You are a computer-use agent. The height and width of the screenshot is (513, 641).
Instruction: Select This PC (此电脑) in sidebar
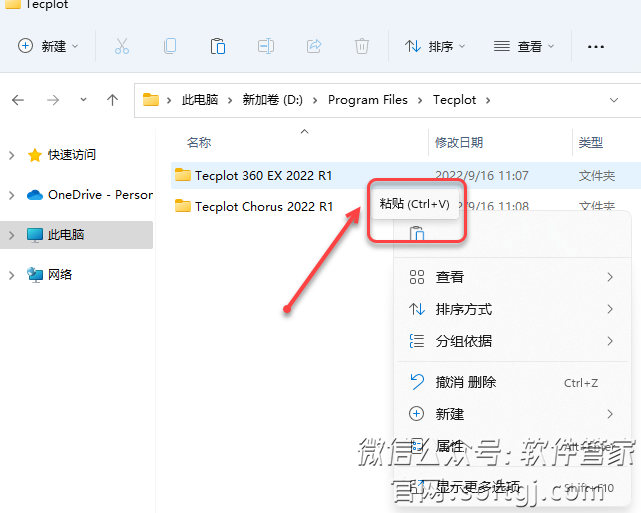click(65, 235)
